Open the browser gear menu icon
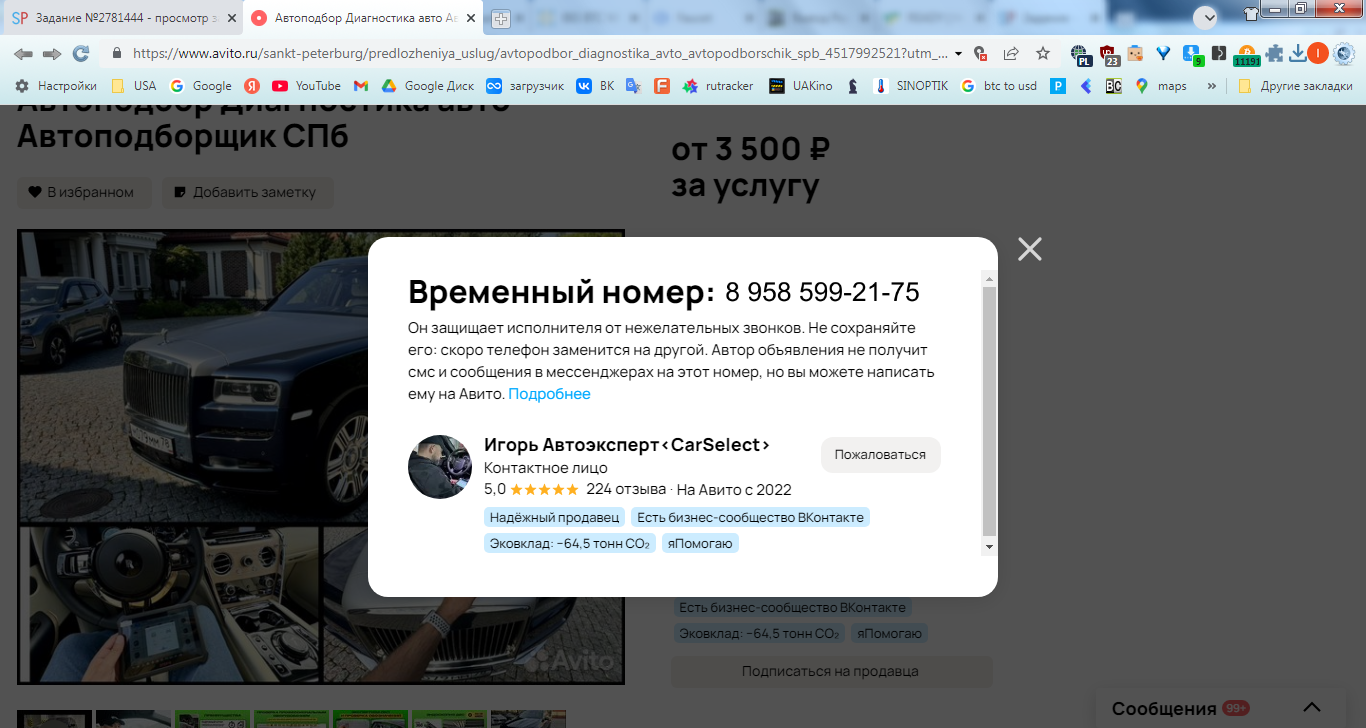Screen dimensions: 1366x728 pyautogui.click(x=1344, y=54)
